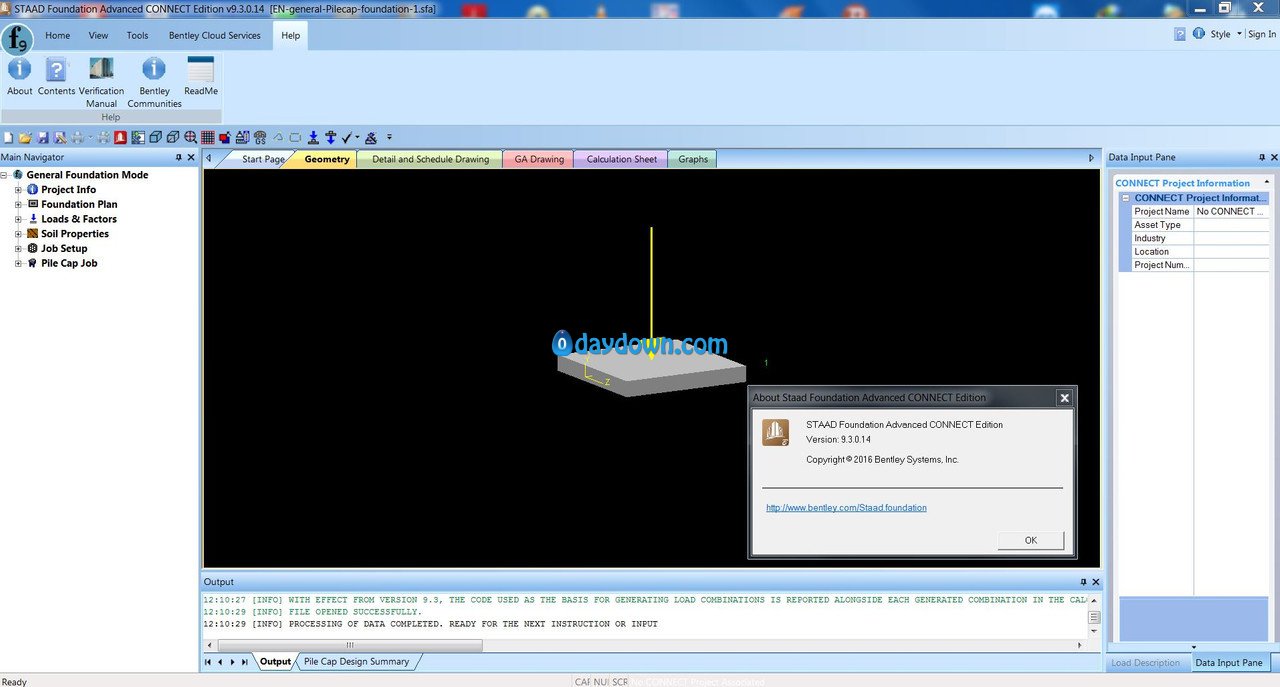The height and width of the screenshot is (687, 1280).
Task: Switch to the Load Description tab
Action: tap(1146, 663)
